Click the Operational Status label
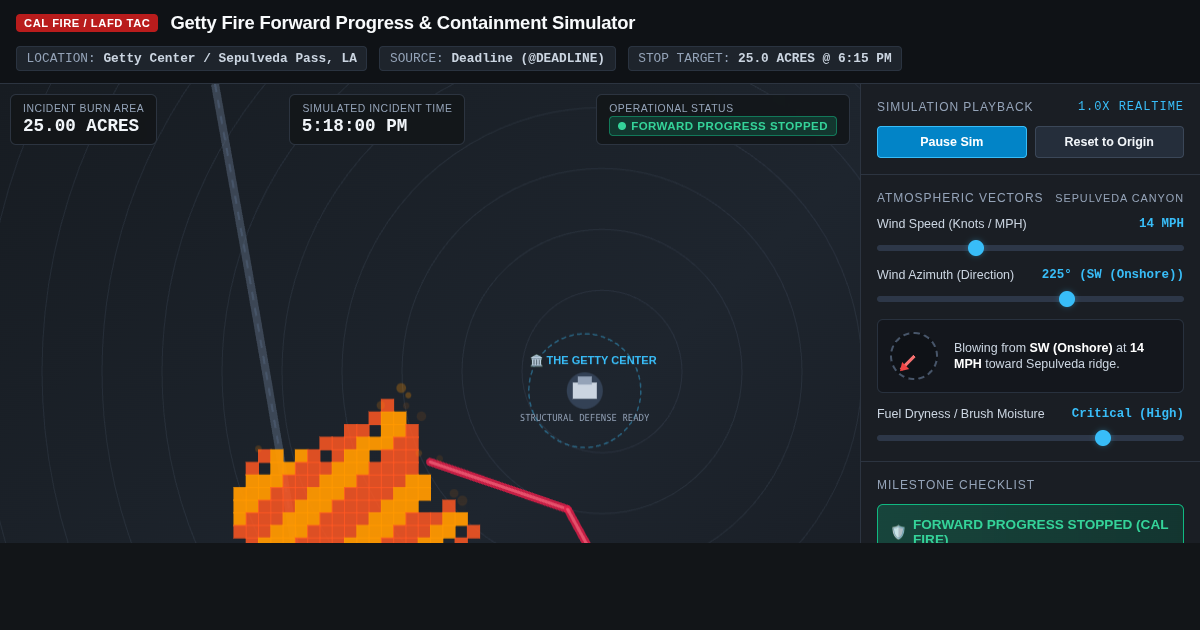Screen dimensions: 1200x630 pos(671,108)
